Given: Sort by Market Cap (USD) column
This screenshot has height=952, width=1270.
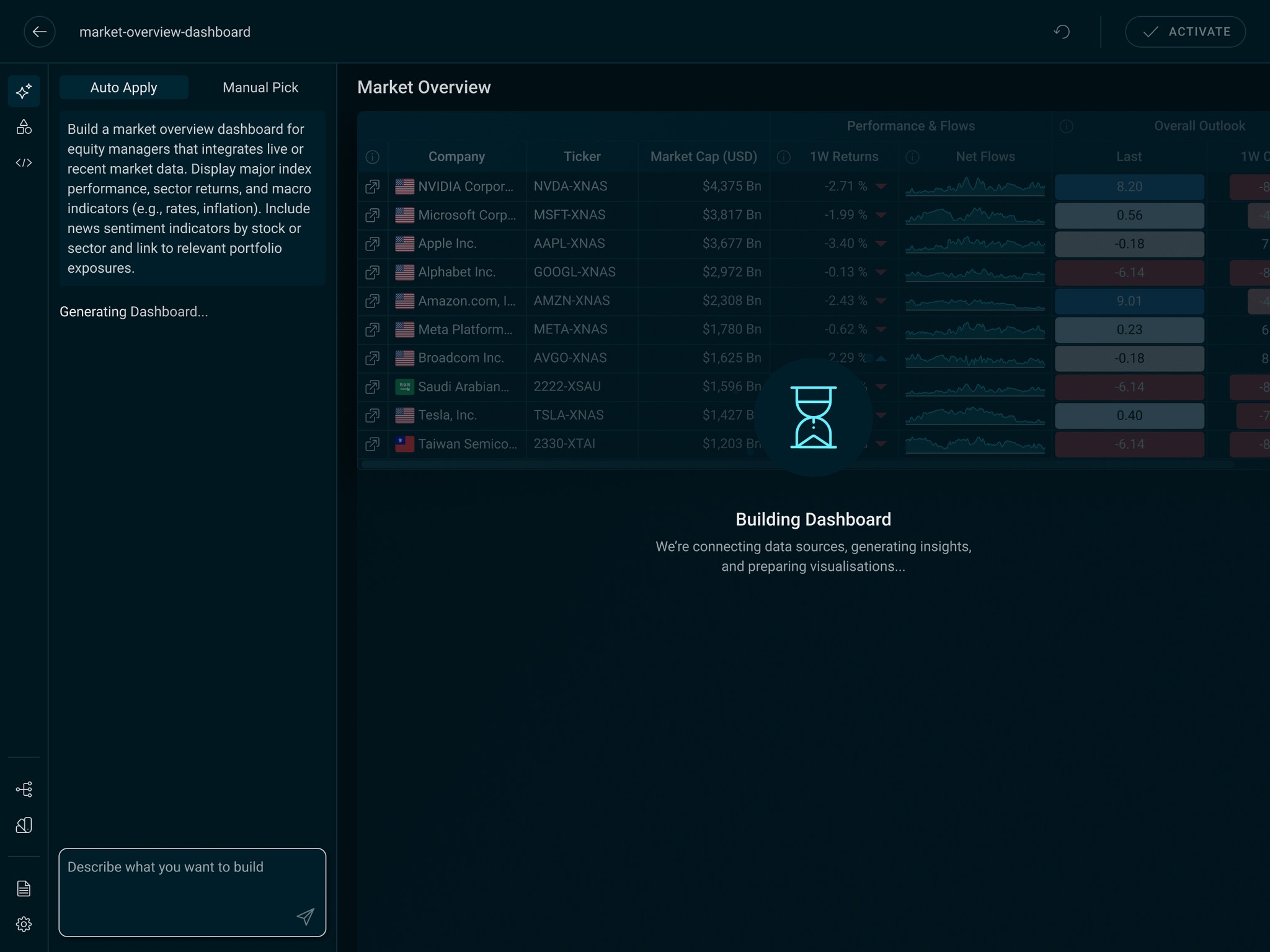Looking at the screenshot, I should click(703, 157).
